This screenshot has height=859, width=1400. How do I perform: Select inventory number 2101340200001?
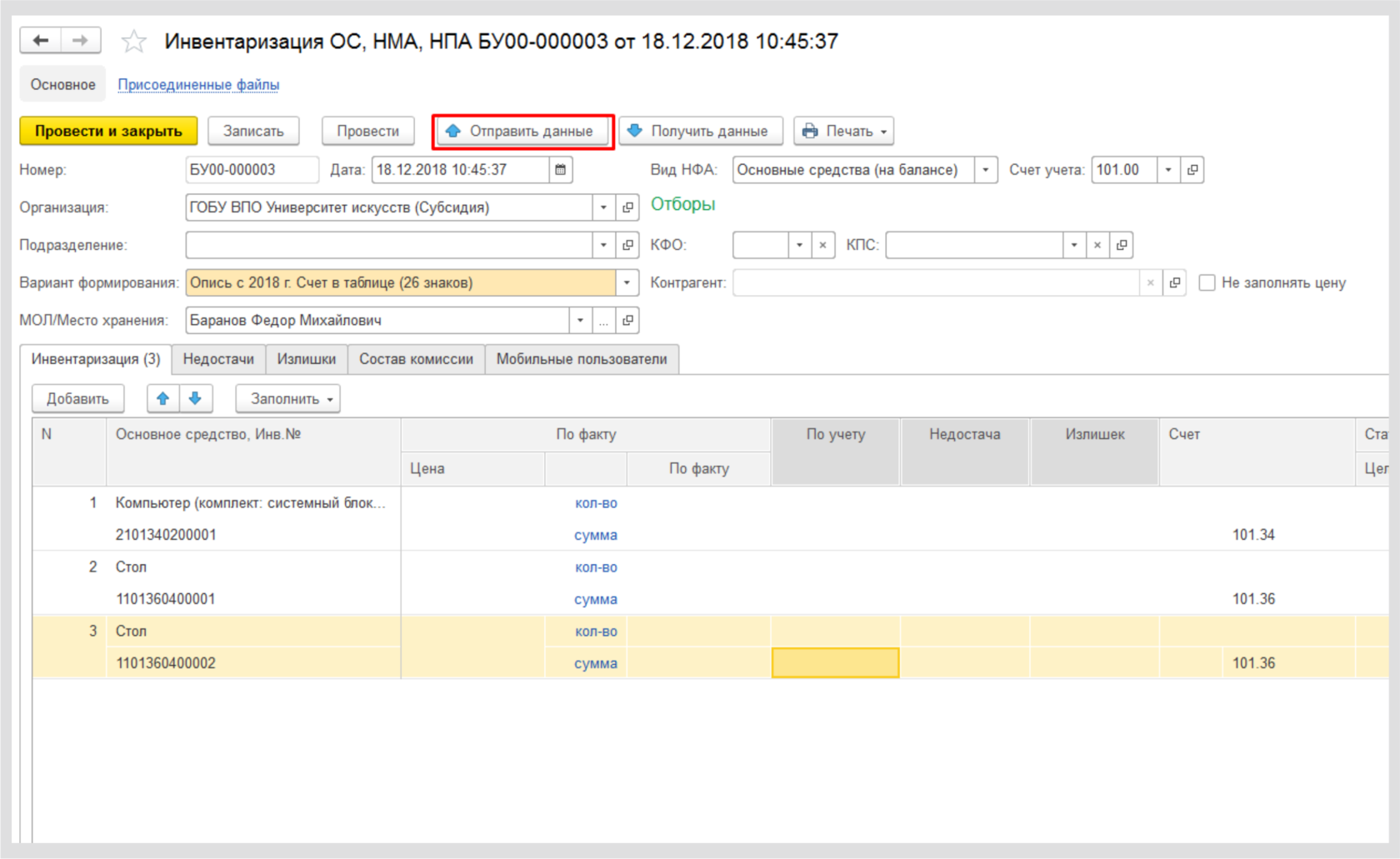click(x=166, y=535)
